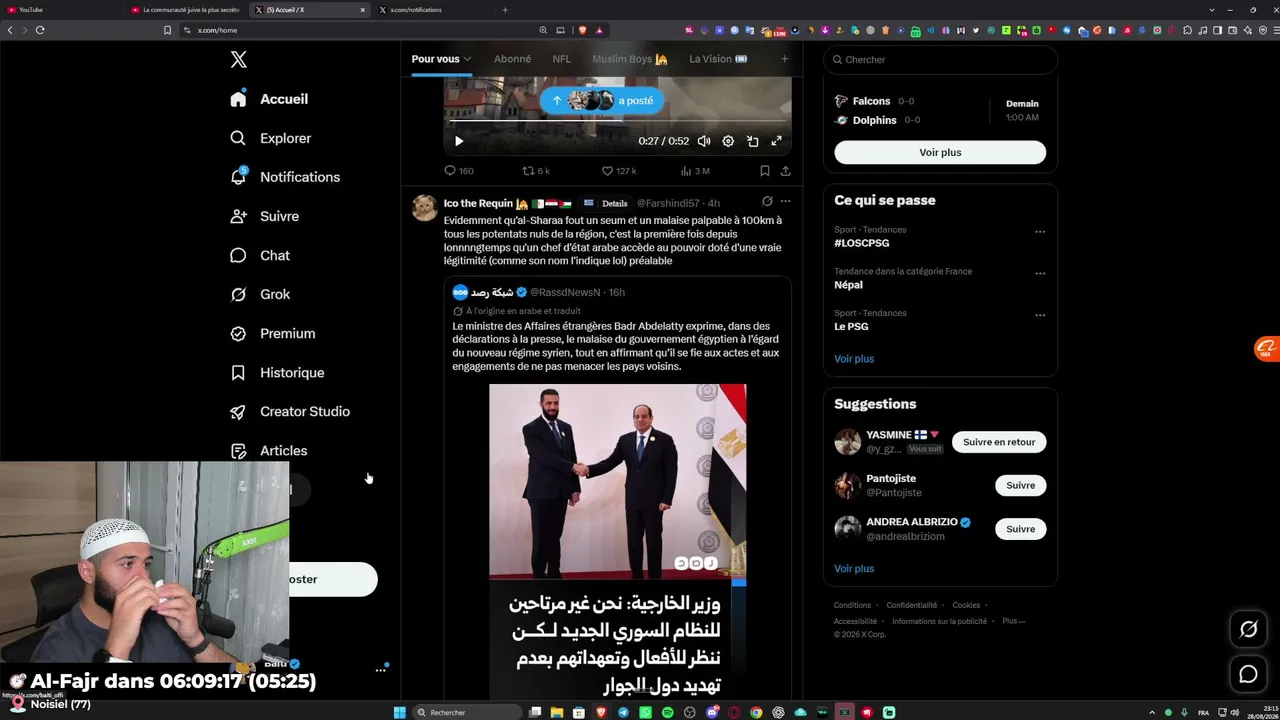
Task: Close the Accueil / X browser tab
Action: coord(362,10)
